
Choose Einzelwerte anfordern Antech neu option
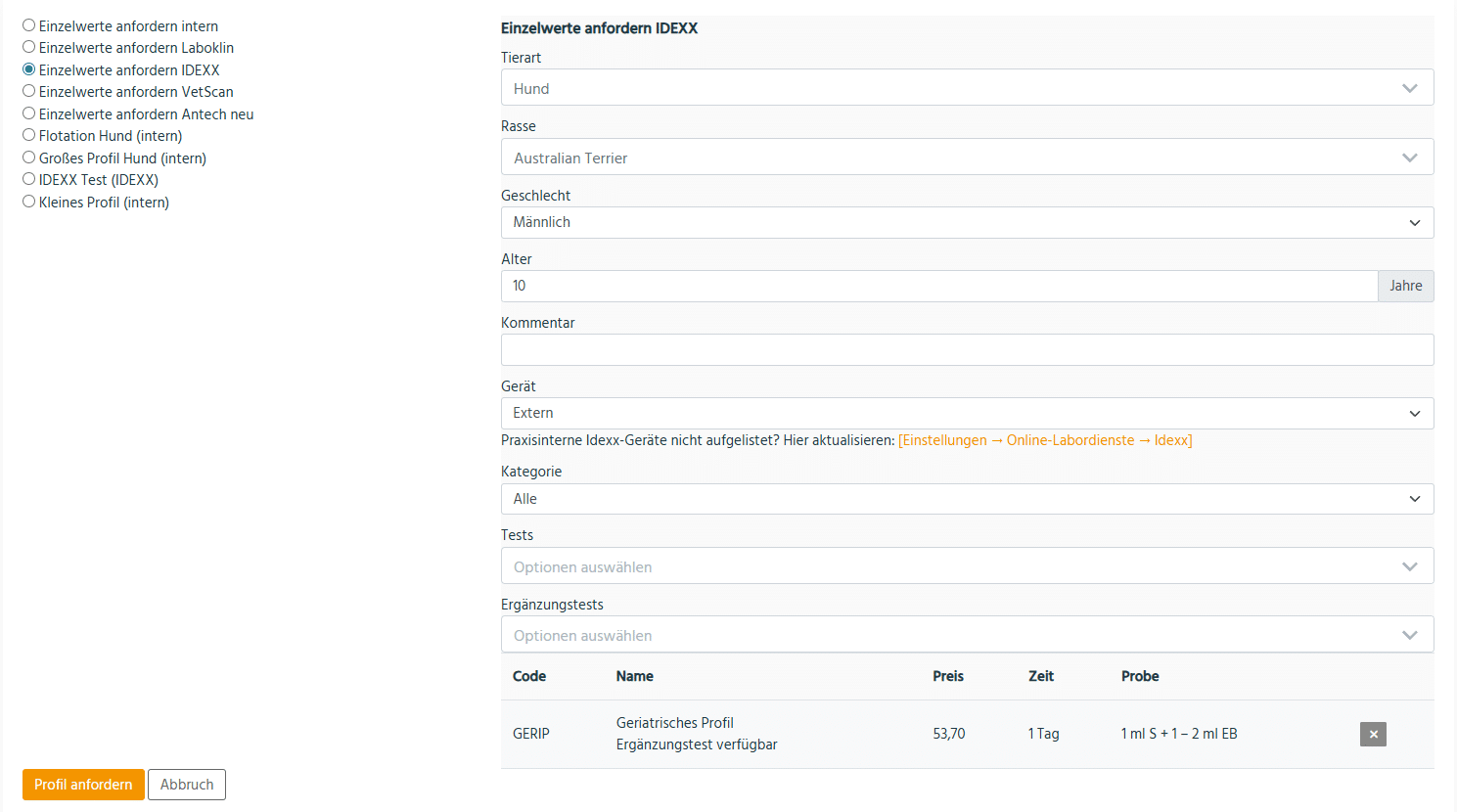pos(29,113)
